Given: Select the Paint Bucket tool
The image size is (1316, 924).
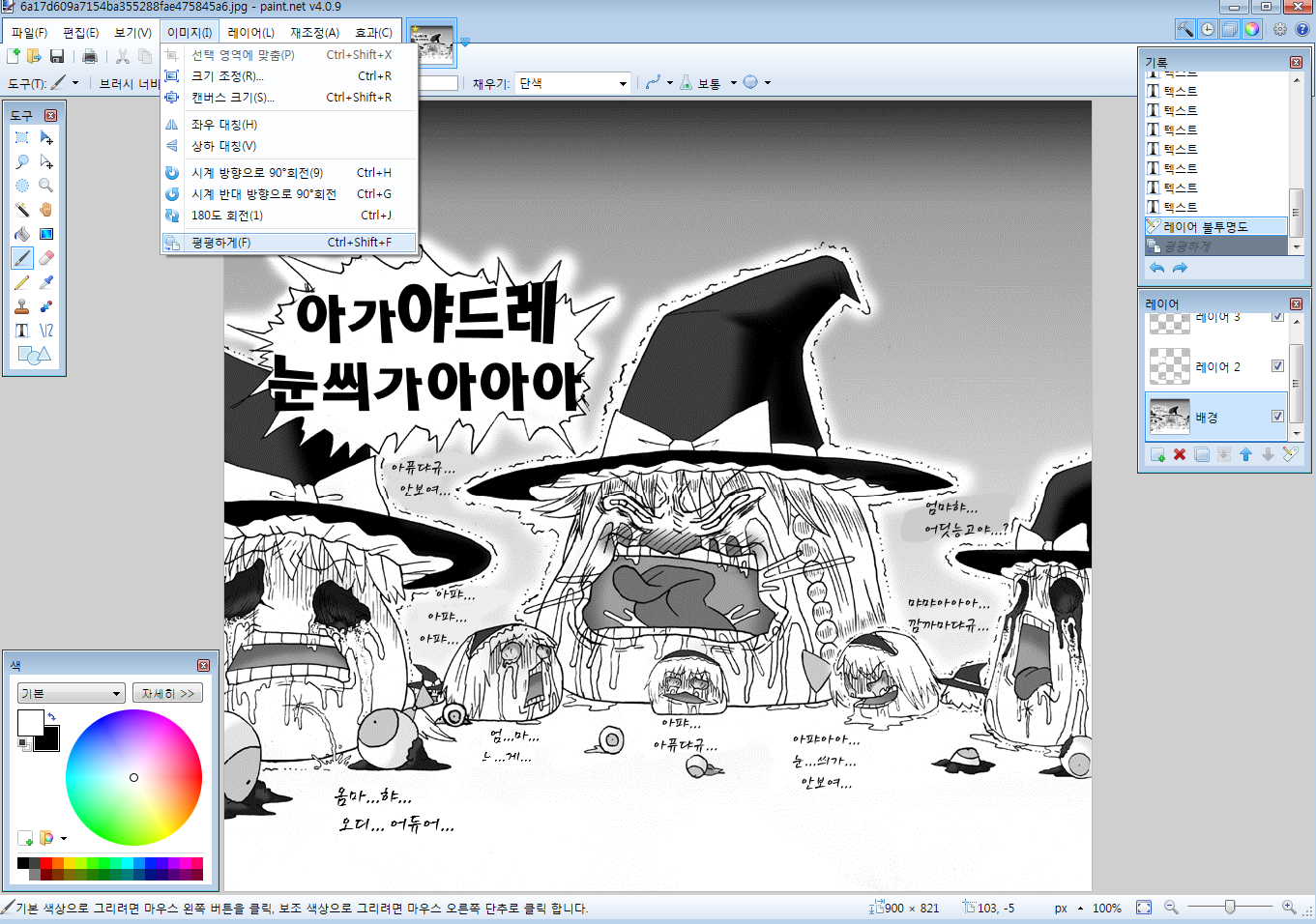Looking at the screenshot, I should tap(22, 234).
